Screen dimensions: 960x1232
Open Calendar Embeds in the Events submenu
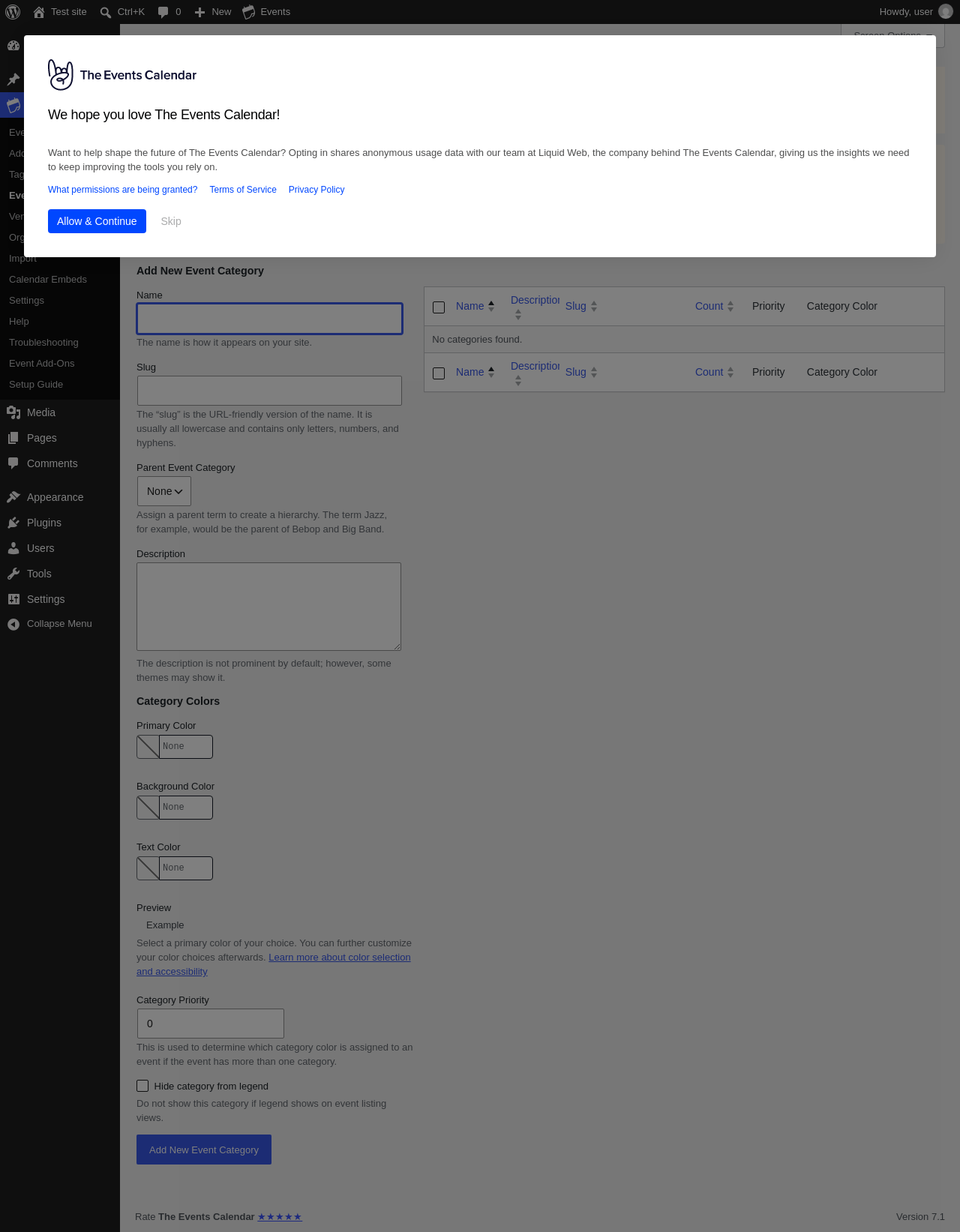[48, 280]
